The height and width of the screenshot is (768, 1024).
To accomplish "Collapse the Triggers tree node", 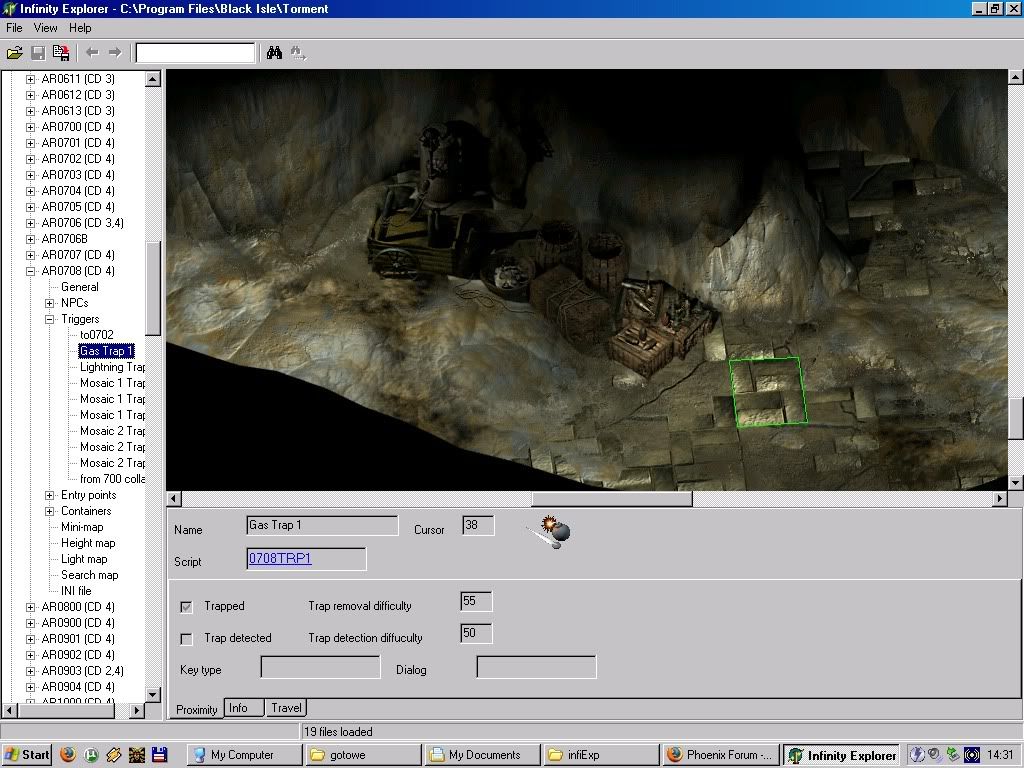I will click(50, 319).
